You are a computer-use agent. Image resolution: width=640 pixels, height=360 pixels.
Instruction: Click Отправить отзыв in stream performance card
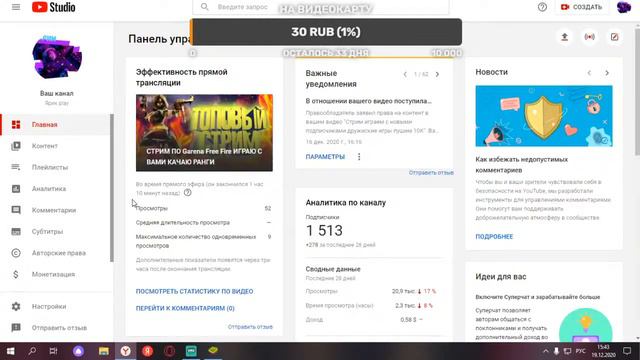250,327
